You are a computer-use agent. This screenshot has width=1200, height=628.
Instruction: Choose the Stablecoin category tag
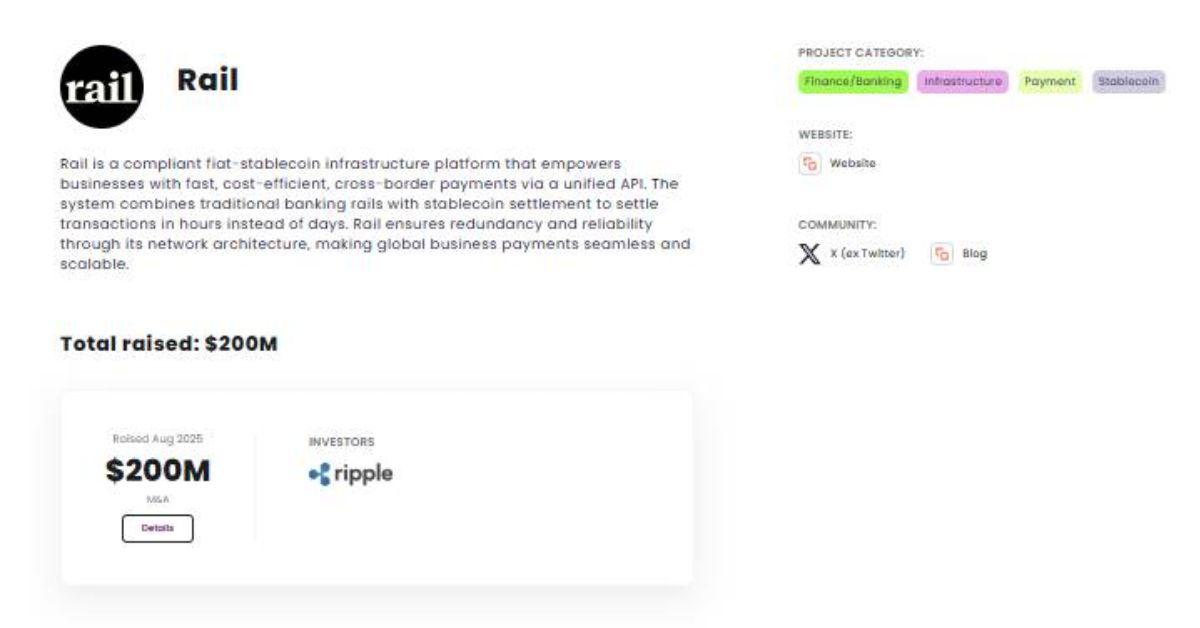(1128, 82)
